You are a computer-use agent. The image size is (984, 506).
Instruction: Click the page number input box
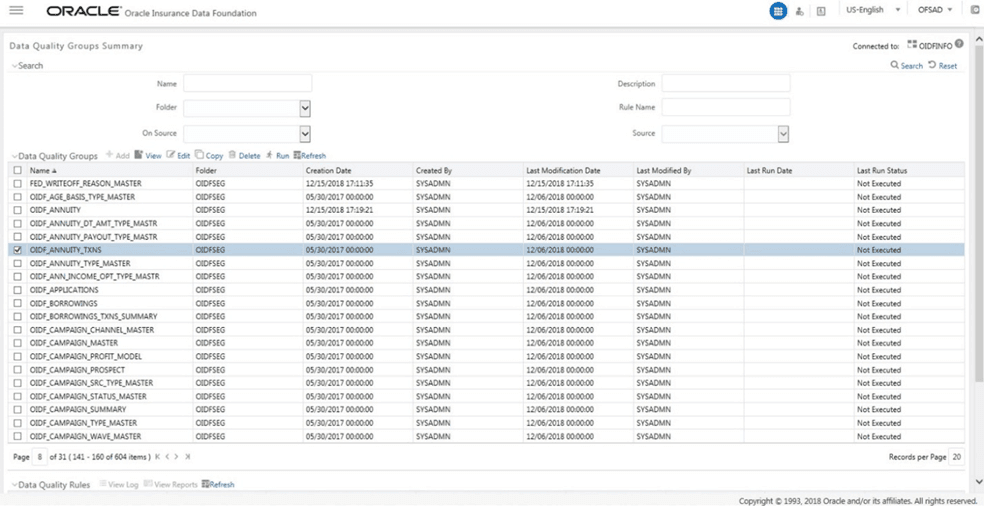click(x=40, y=457)
